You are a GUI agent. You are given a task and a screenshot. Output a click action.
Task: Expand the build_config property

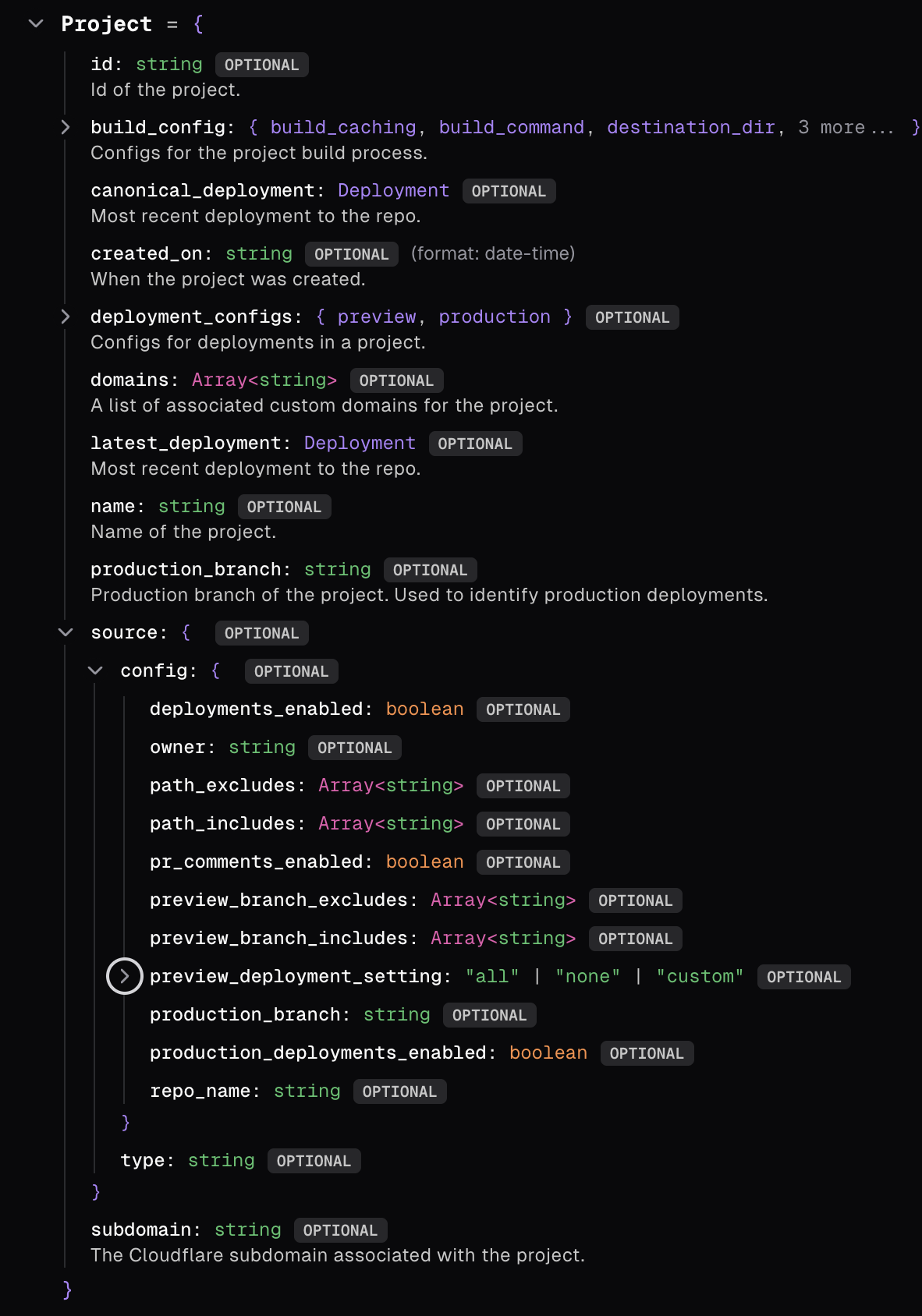[66, 127]
